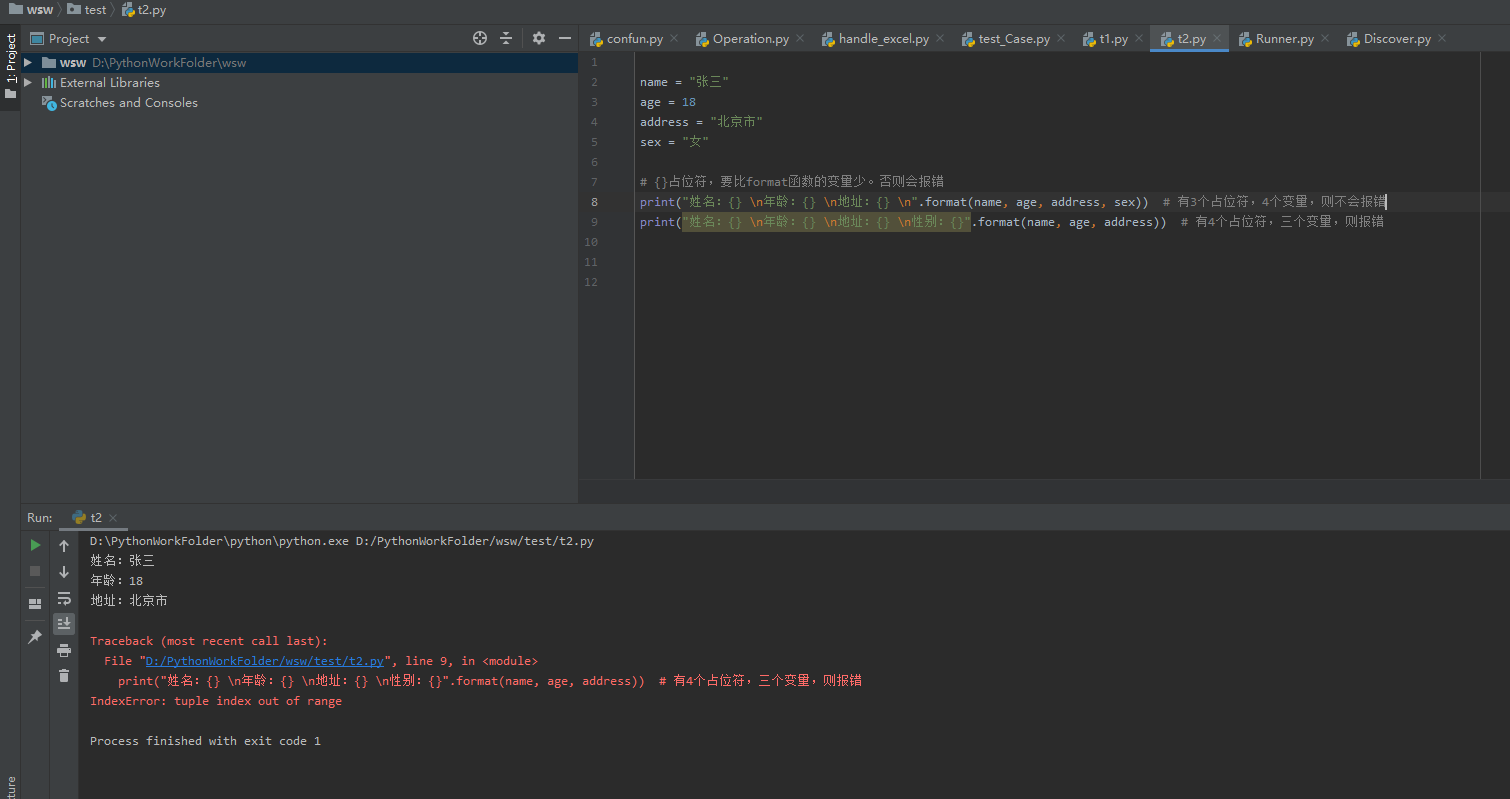The image size is (1510, 799).
Task: Jump down the stack trace arrow
Action: [x=64, y=572]
